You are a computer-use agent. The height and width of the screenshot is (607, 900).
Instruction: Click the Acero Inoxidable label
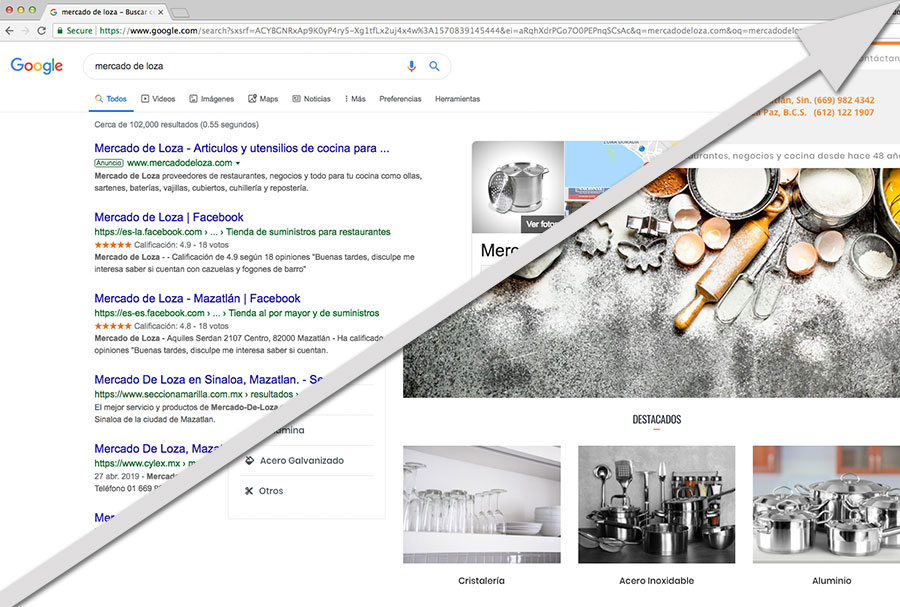pyautogui.click(x=657, y=581)
